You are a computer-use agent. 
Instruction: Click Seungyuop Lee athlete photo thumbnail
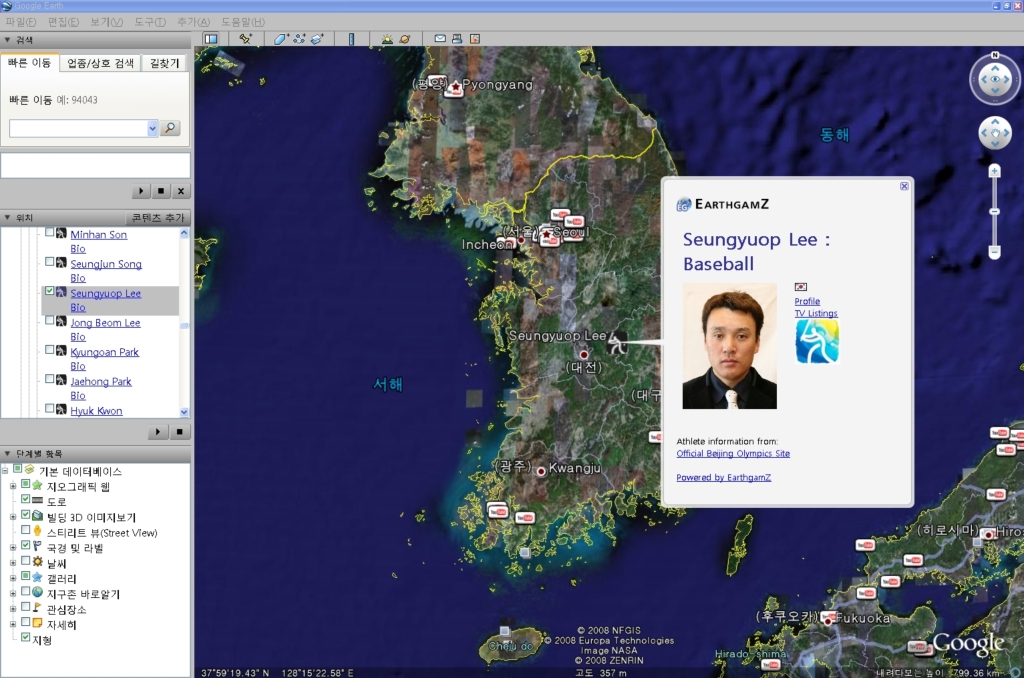[729, 346]
